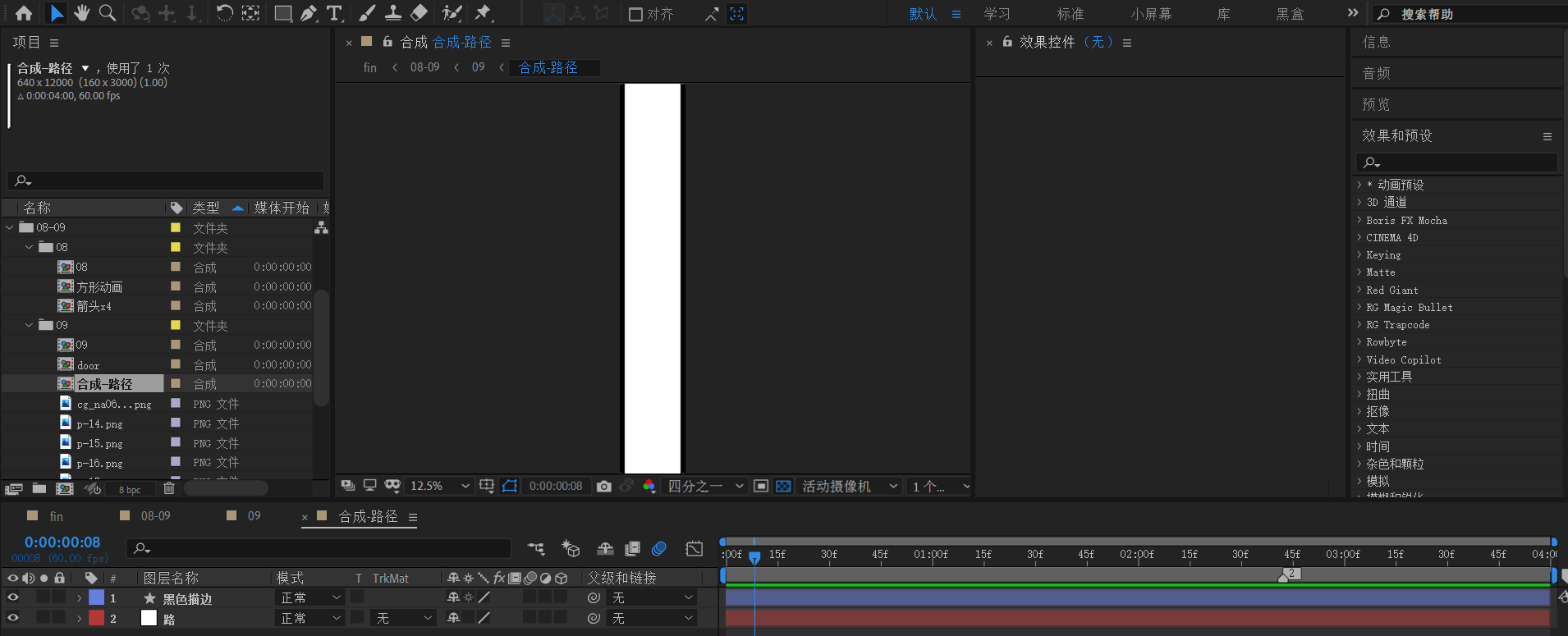Select the Brush tool
This screenshot has width=1568, height=636.
(368, 13)
